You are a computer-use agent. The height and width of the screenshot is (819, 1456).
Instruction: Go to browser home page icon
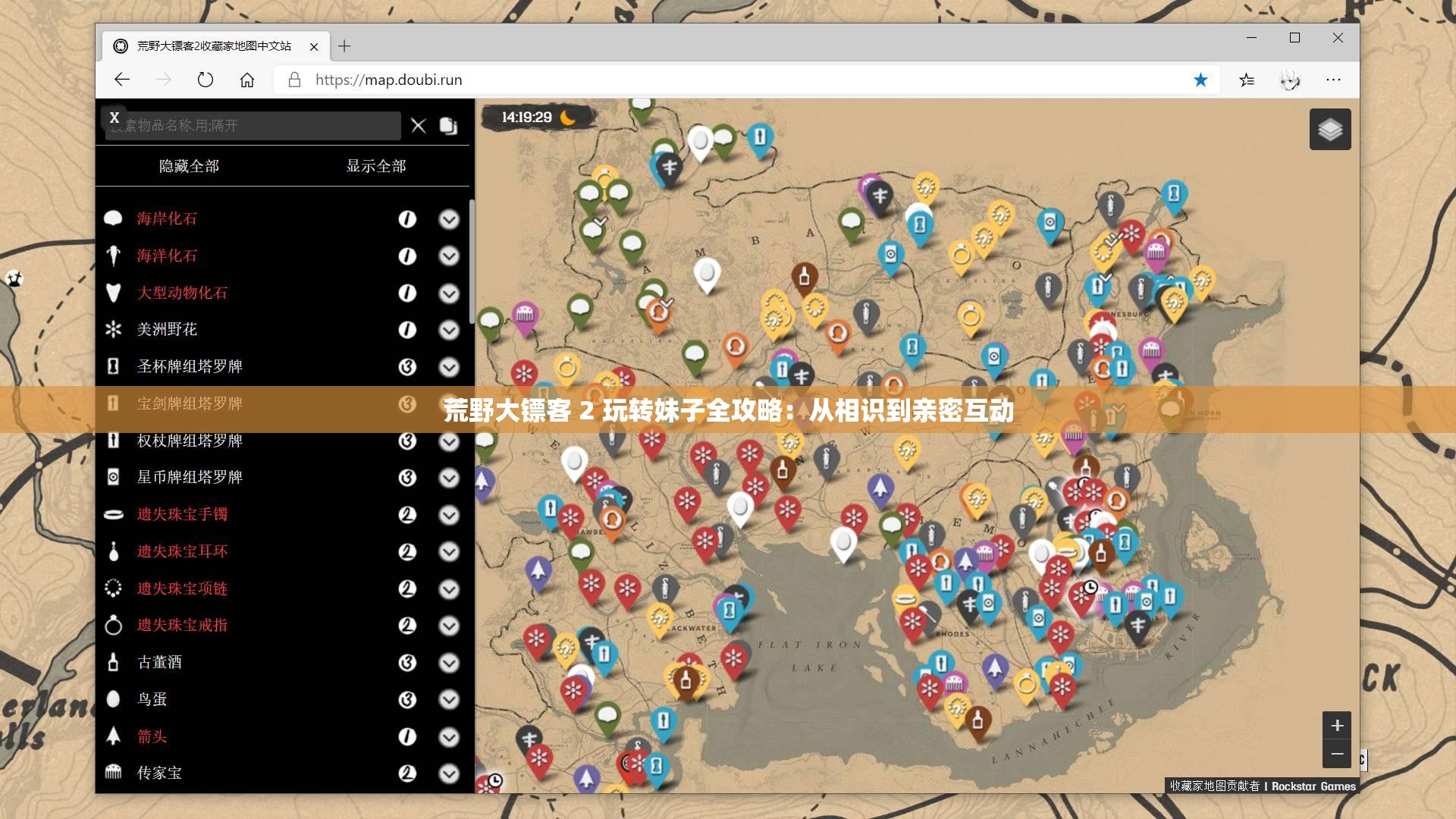247,80
